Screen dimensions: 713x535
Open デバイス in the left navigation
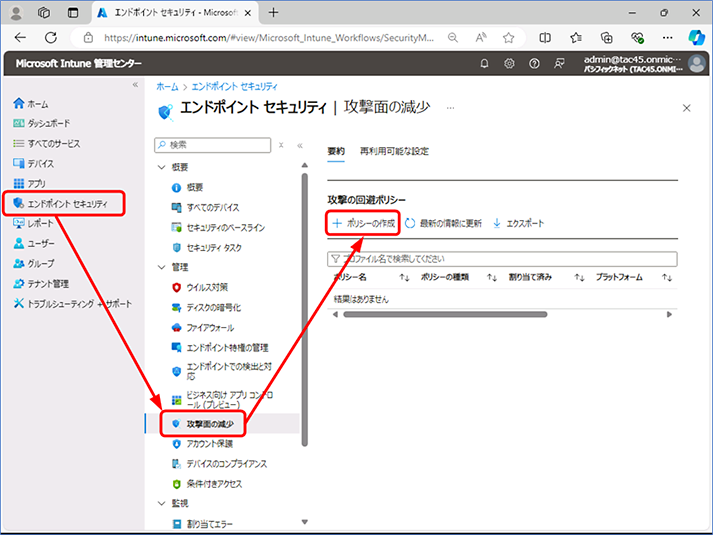(x=34, y=164)
